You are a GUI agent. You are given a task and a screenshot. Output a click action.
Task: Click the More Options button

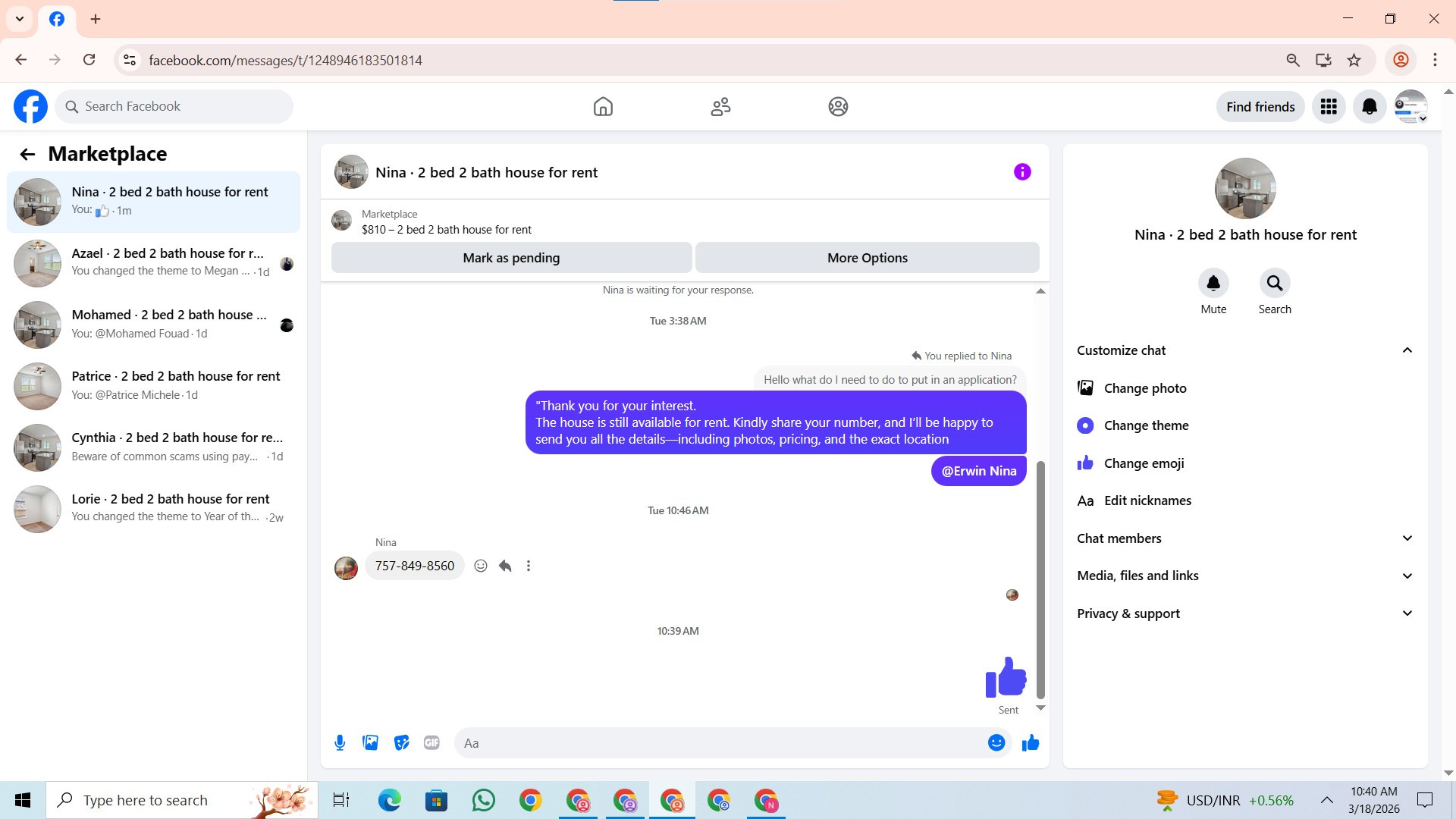pos(867,258)
